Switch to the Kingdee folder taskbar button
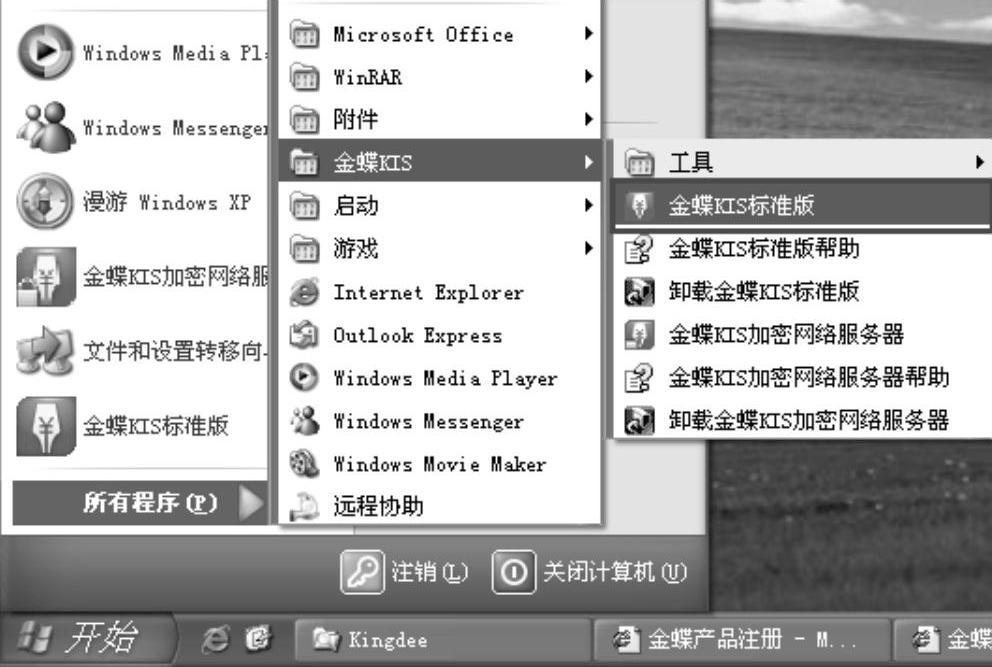The height and width of the screenshot is (667, 992). tap(443, 640)
